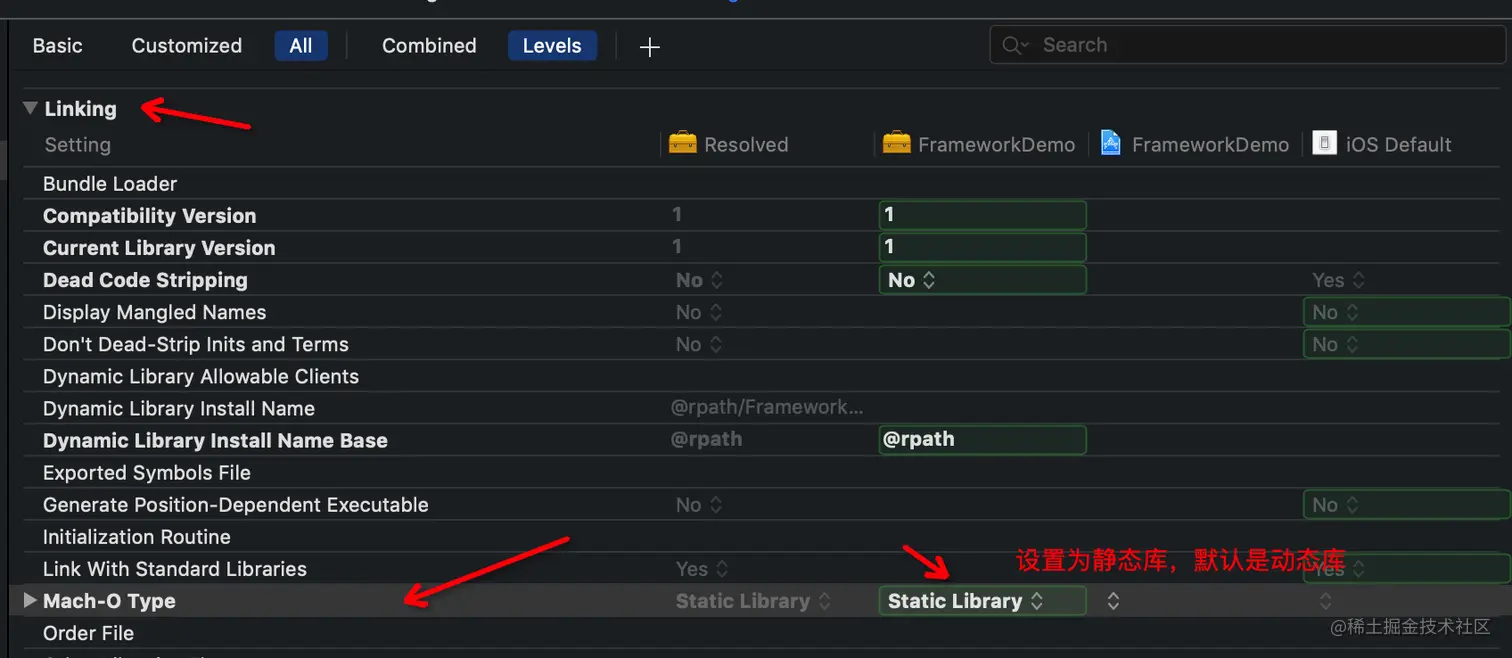Click the magnifier search filter icon
Image resolution: width=1512 pixels, height=658 pixels.
point(1015,46)
